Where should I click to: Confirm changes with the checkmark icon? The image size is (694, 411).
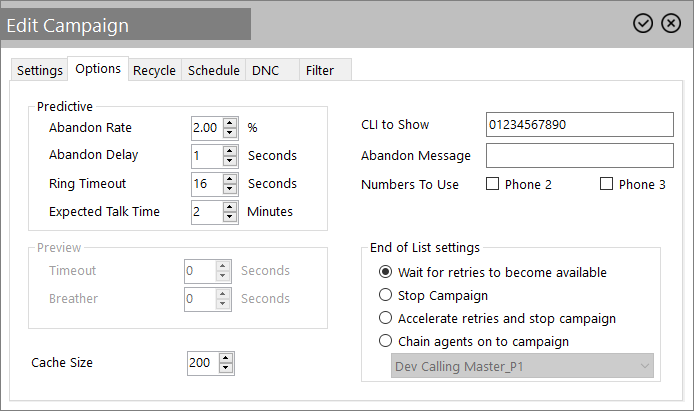[643, 23]
